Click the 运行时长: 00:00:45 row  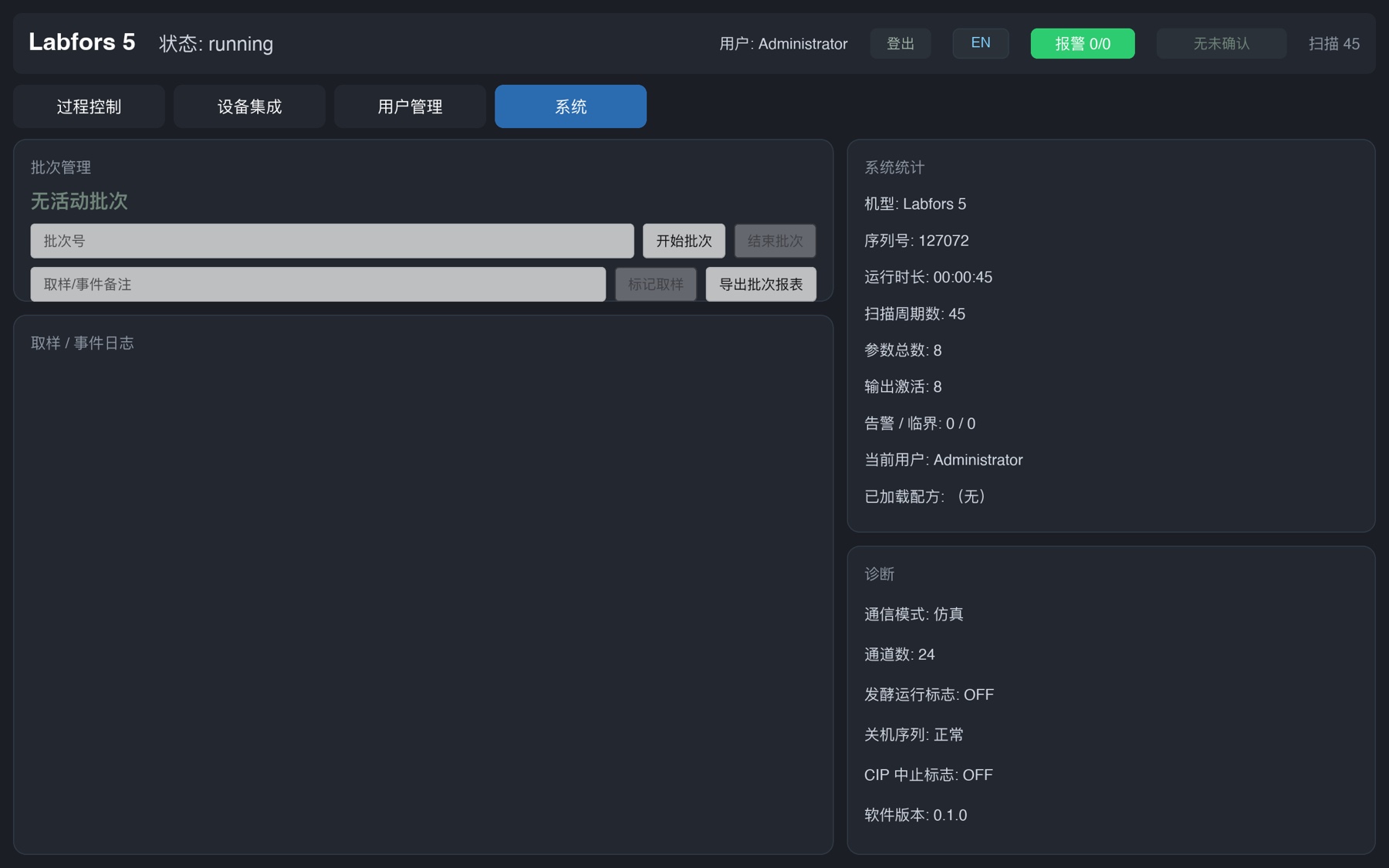pos(928,277)
